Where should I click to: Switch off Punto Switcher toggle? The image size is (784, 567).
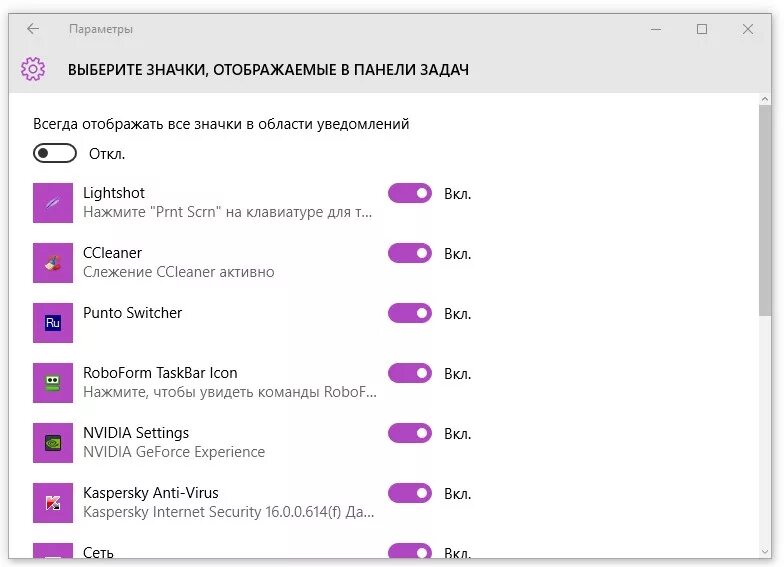point(409,313)
